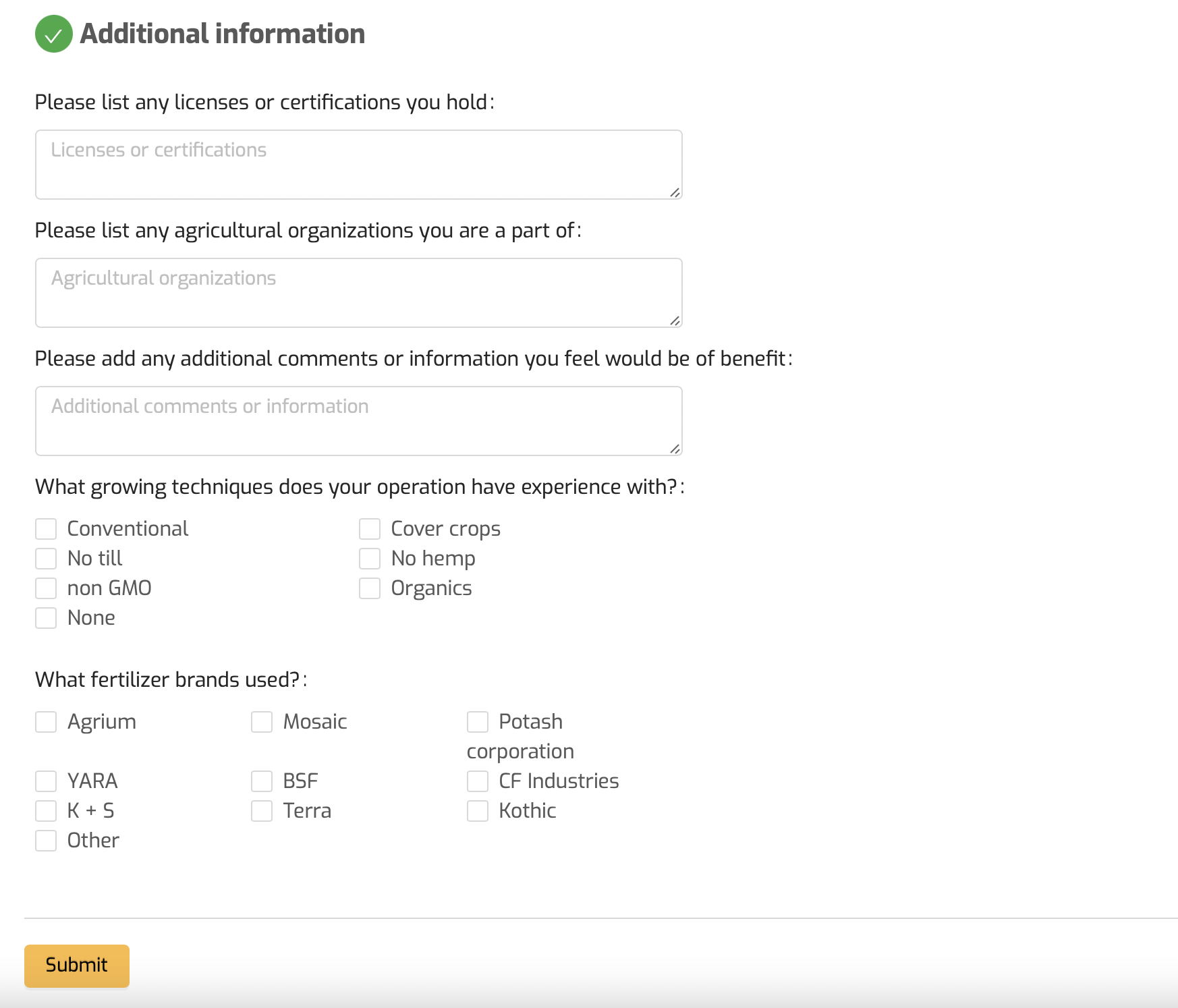Image resolution: width=1178 pixels, height=1008 pixels.
Task: Enable the non GMO checkbox
Action: [46, 588]
